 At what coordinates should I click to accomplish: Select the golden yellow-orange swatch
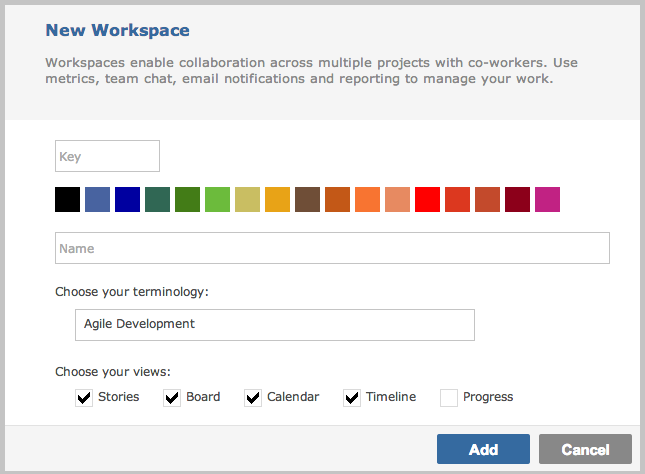point(277,200)
